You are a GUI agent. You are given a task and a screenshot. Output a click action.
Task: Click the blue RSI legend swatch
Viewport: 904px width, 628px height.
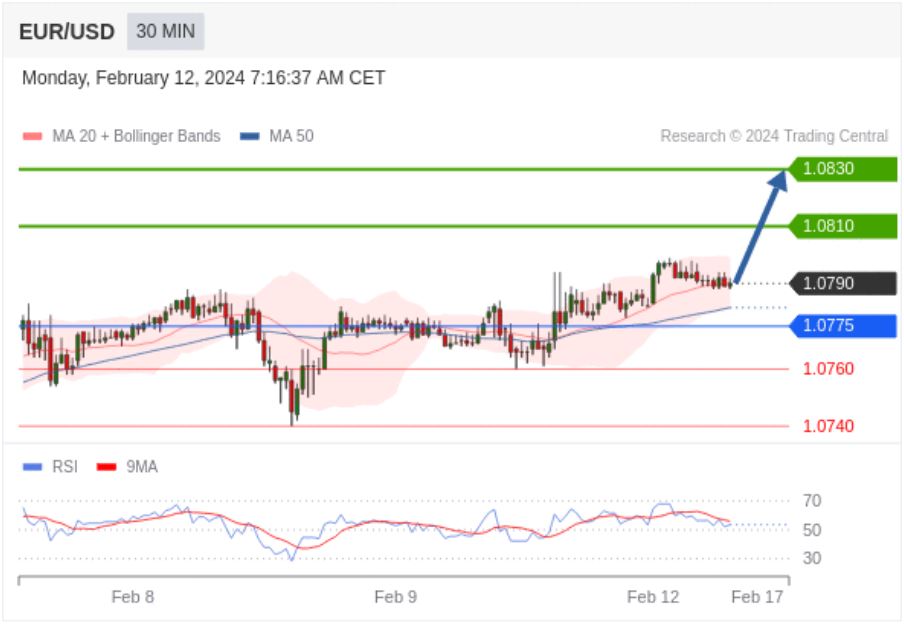(32, 467)
